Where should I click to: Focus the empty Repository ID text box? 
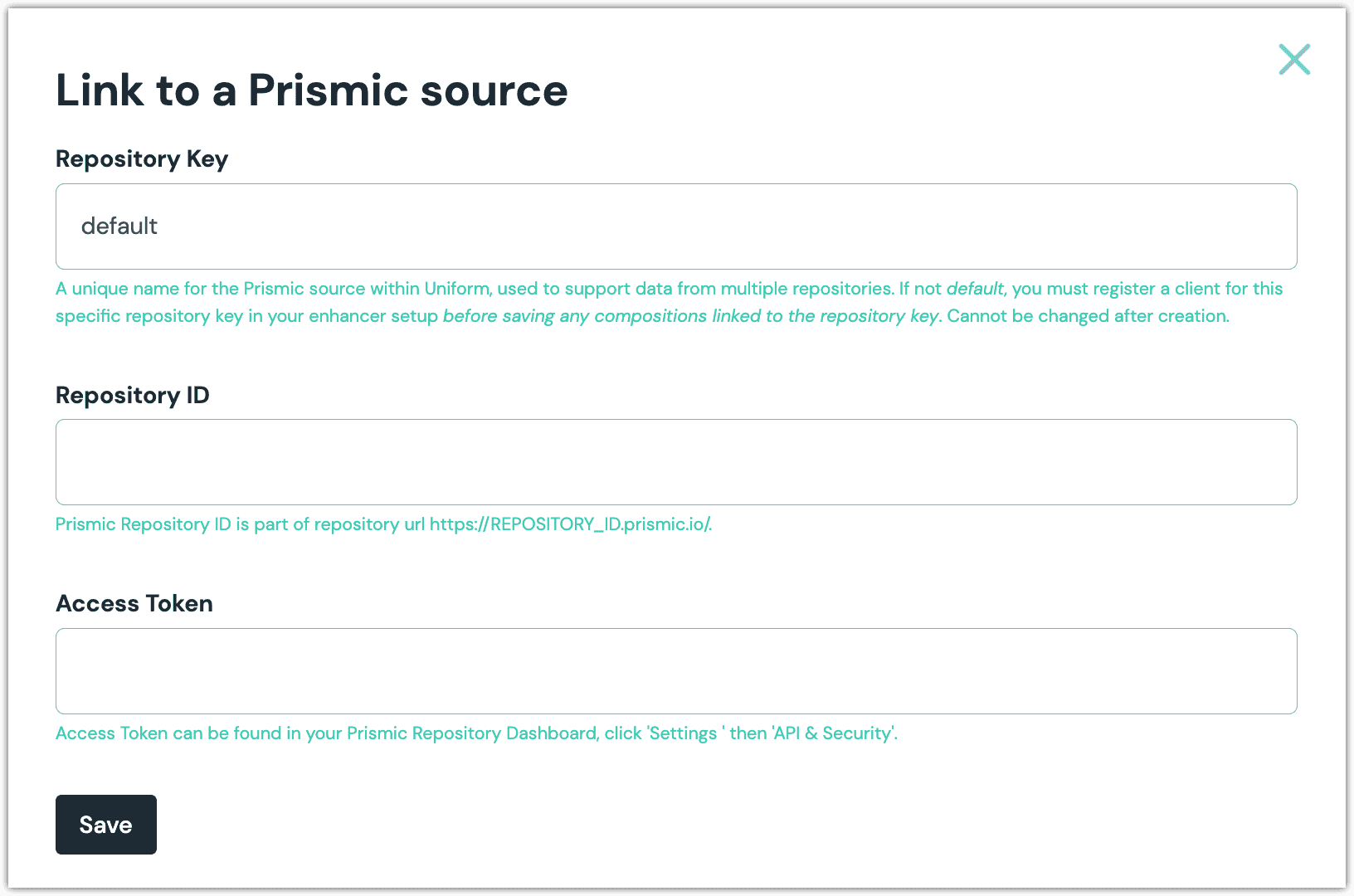[x=676, y=462]
